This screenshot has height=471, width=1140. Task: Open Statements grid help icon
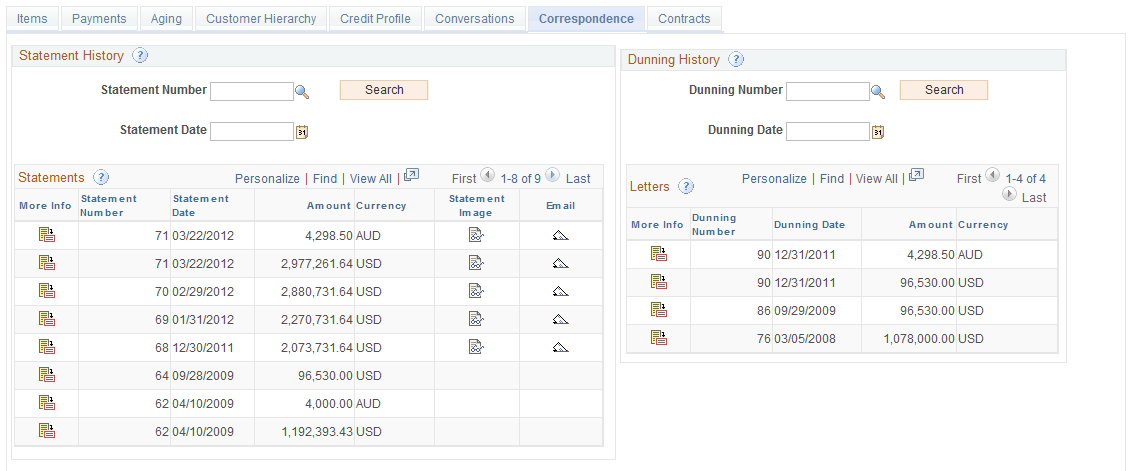101,177
